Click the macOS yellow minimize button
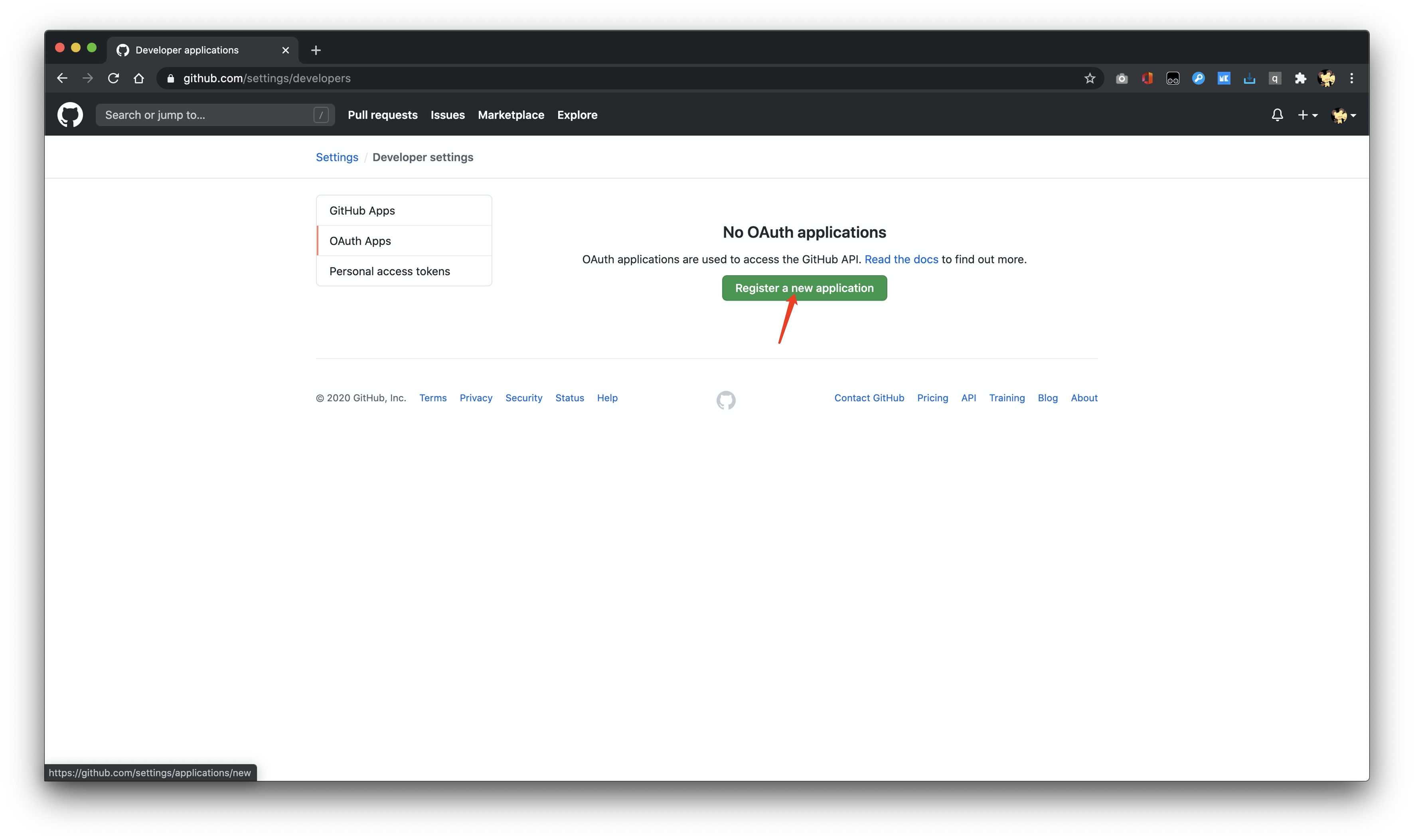 (76, 47)
